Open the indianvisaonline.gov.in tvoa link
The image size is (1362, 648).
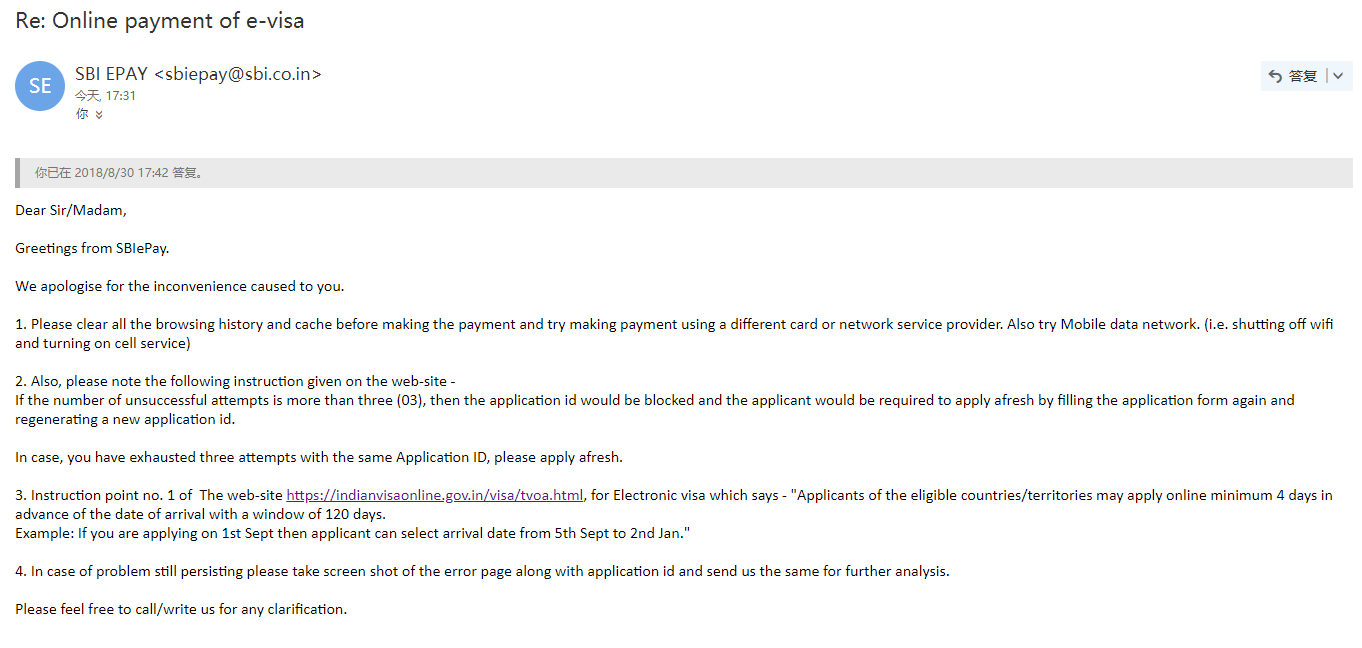point(434,495)
